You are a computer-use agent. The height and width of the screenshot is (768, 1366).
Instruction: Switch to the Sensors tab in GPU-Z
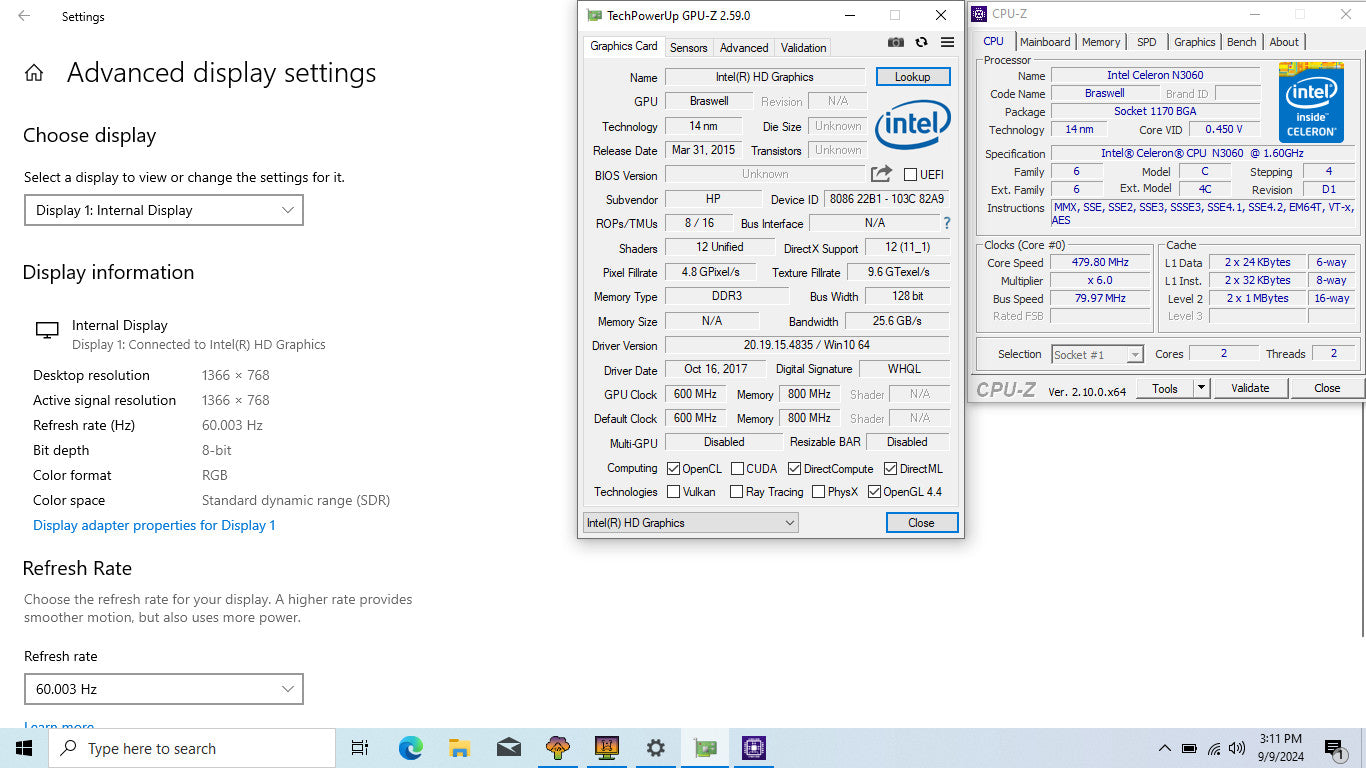click(x=688, y=47)
